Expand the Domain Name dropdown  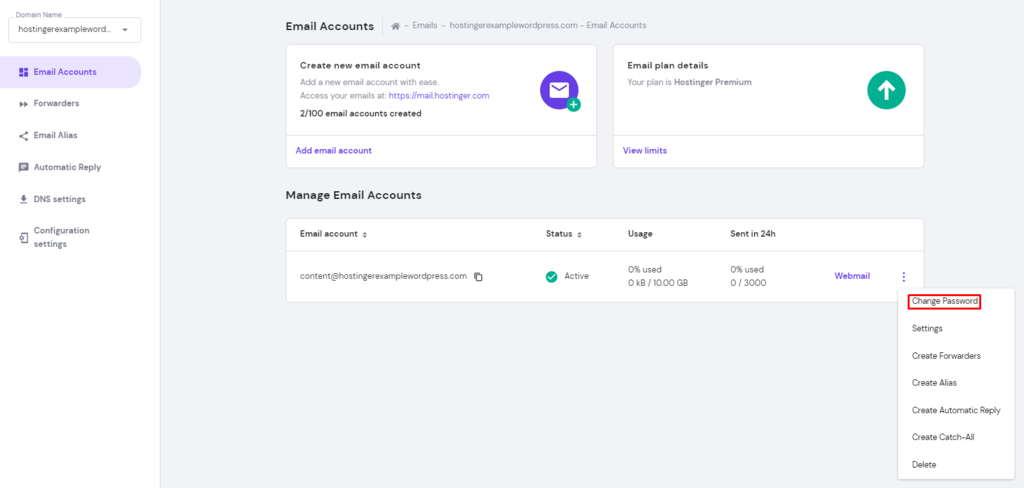[x=125, y=30]
